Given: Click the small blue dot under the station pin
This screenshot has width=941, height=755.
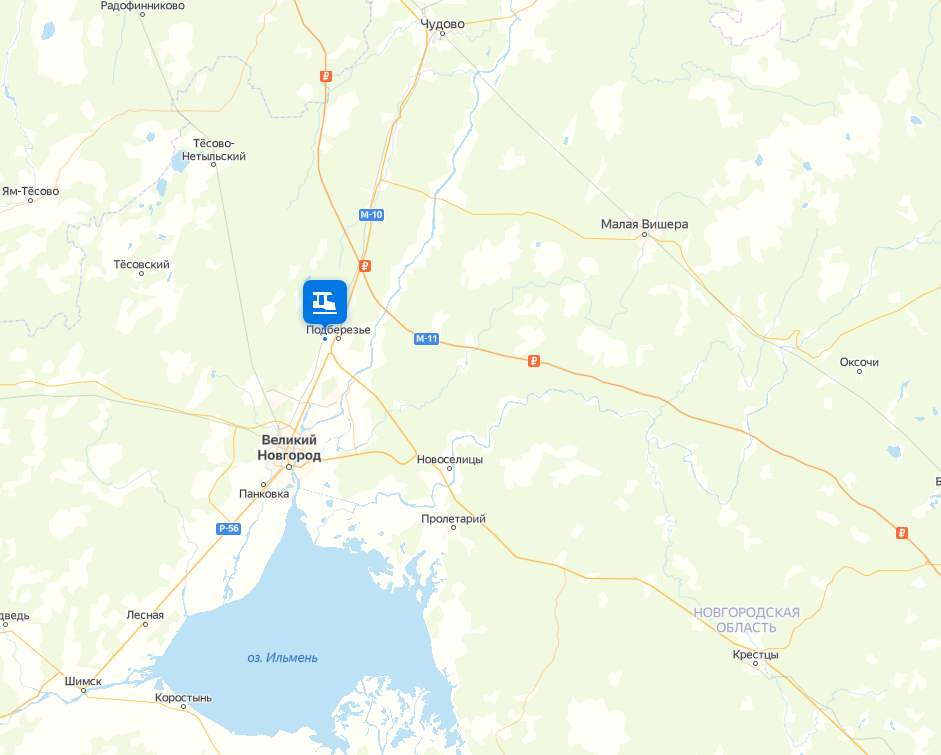Looking at the screenshot, I should coord(325,339).
